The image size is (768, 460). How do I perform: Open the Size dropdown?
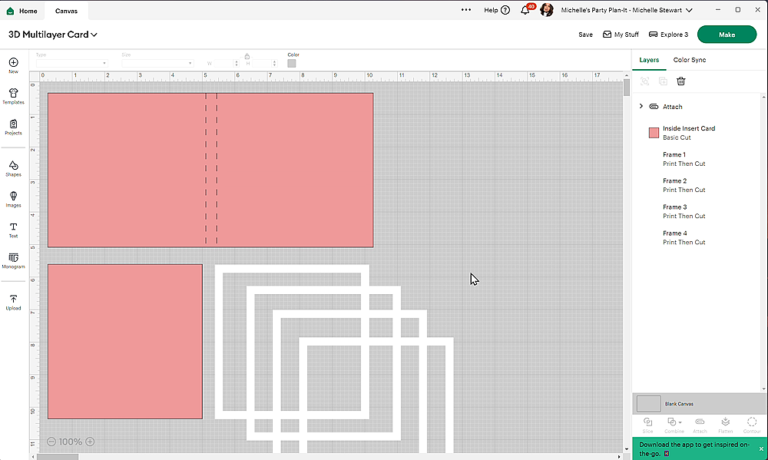click(x=157, y=63)
